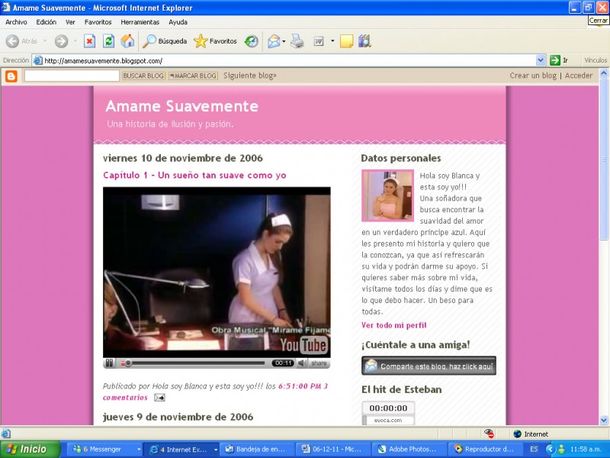This screenshot has width=610, height=458.
Task: Click the page vertical scrollbar down arrow
Action: [604, 420]
